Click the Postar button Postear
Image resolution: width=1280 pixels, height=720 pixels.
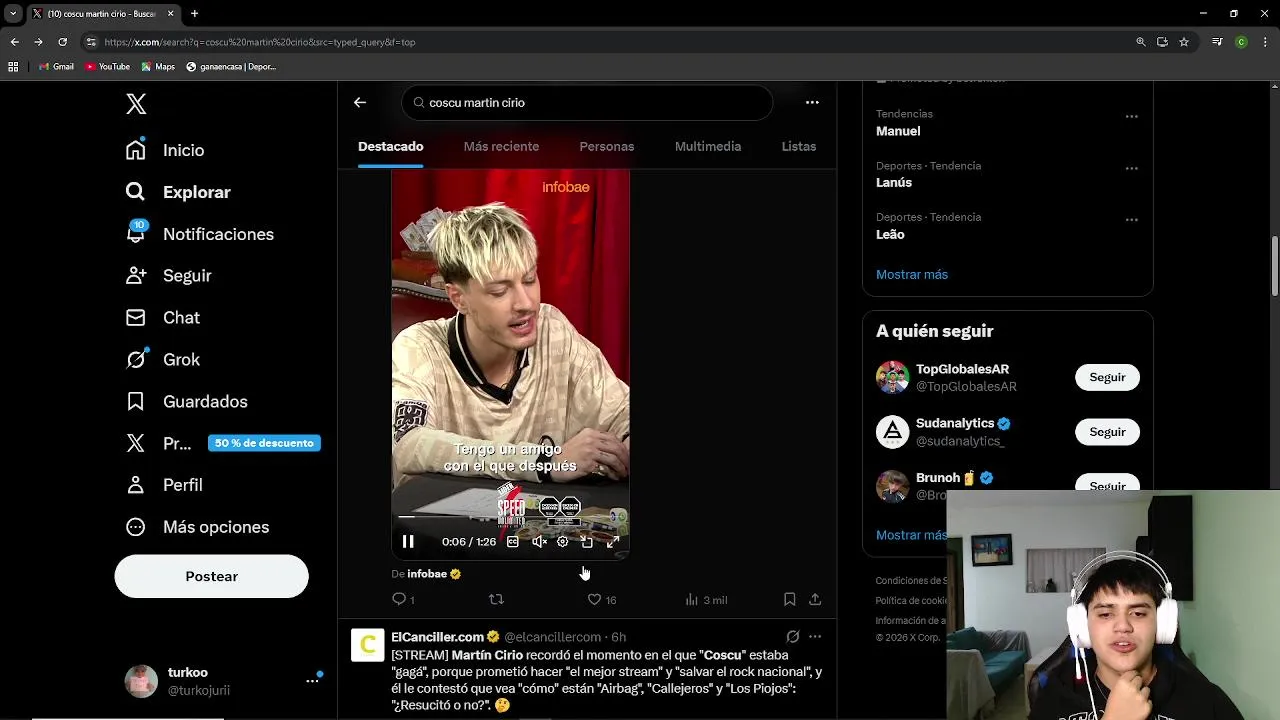[x=211, y=576]
